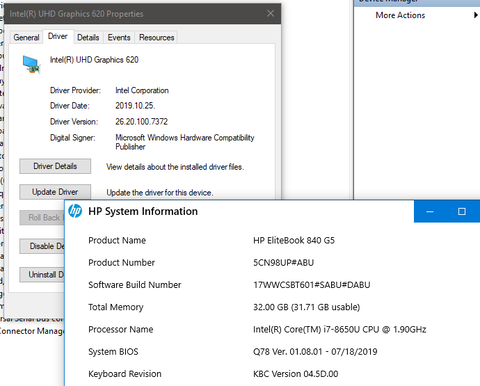Viewport: 480px width, 386px height.
Task: Select driver date 2019.10.25. value
Action: click(x=135, y=106)
